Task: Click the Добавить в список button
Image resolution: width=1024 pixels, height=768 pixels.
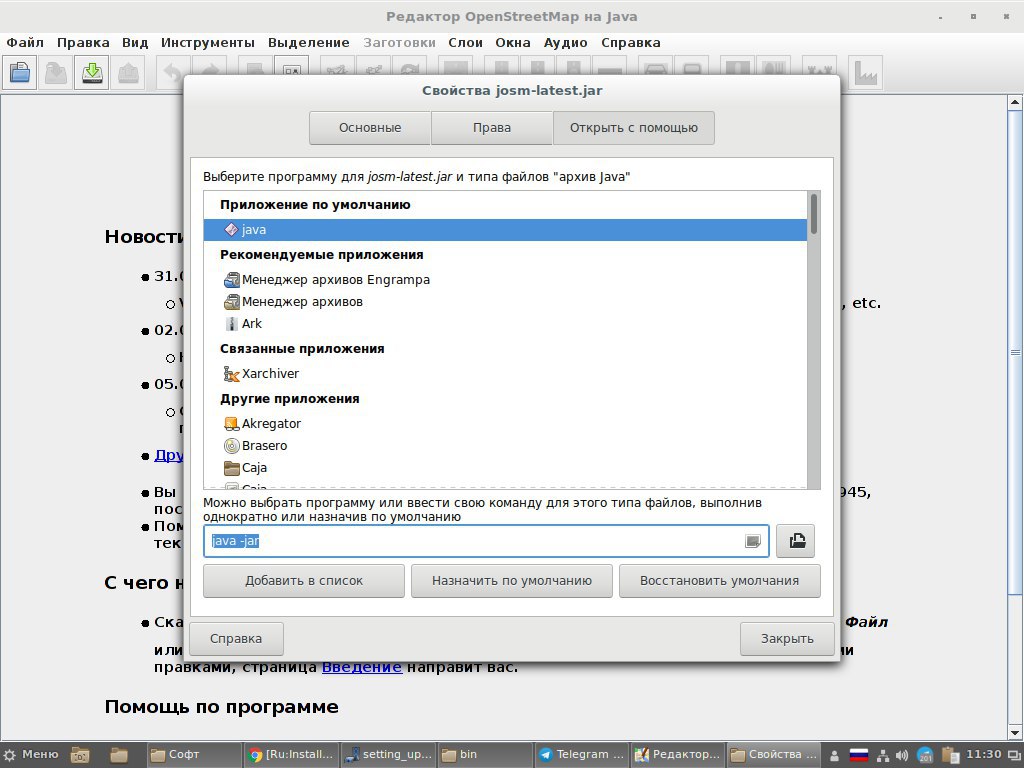Action: (x=304, y=581)
